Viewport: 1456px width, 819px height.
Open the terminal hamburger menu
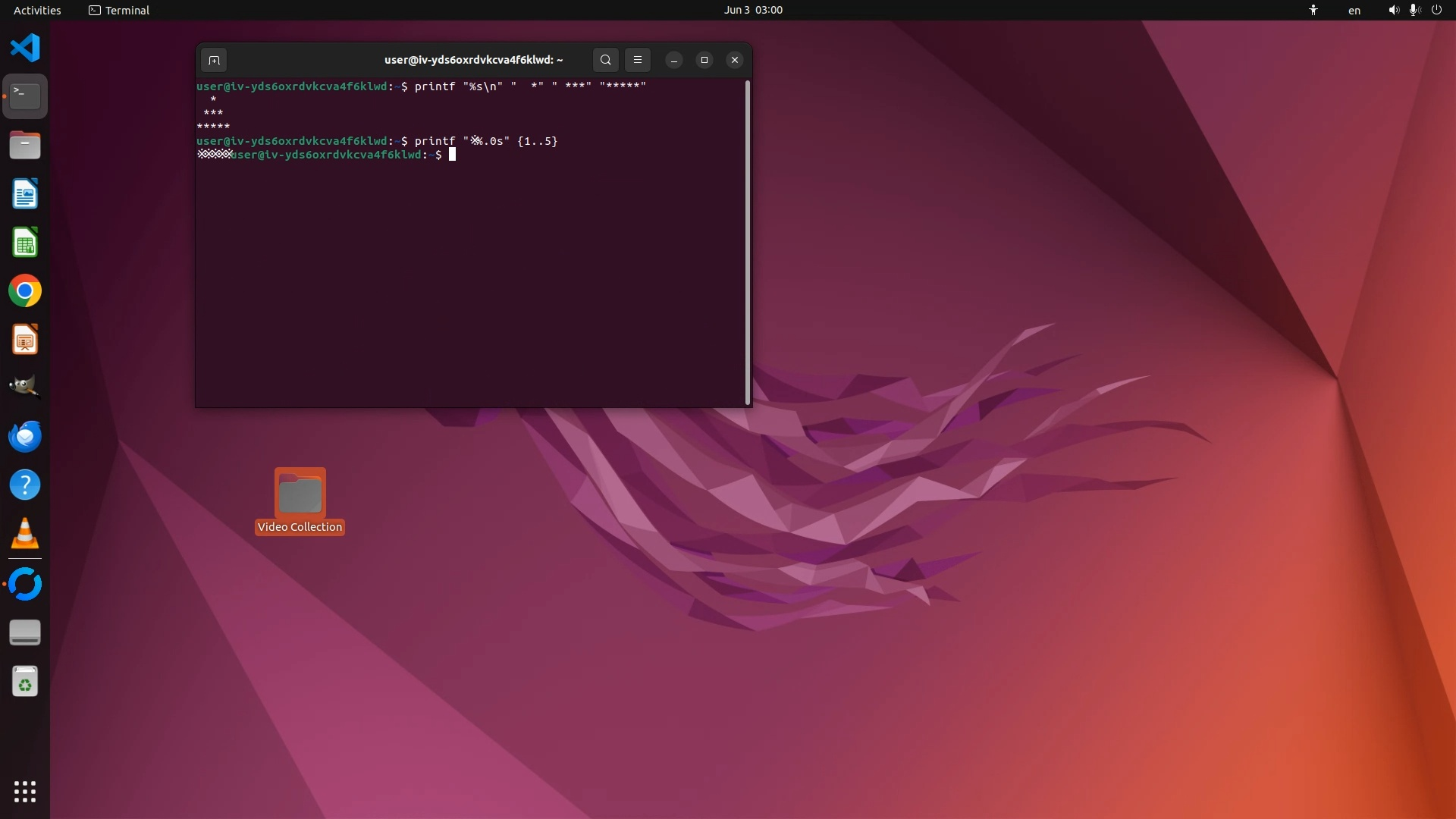click(x=638, y=60)
